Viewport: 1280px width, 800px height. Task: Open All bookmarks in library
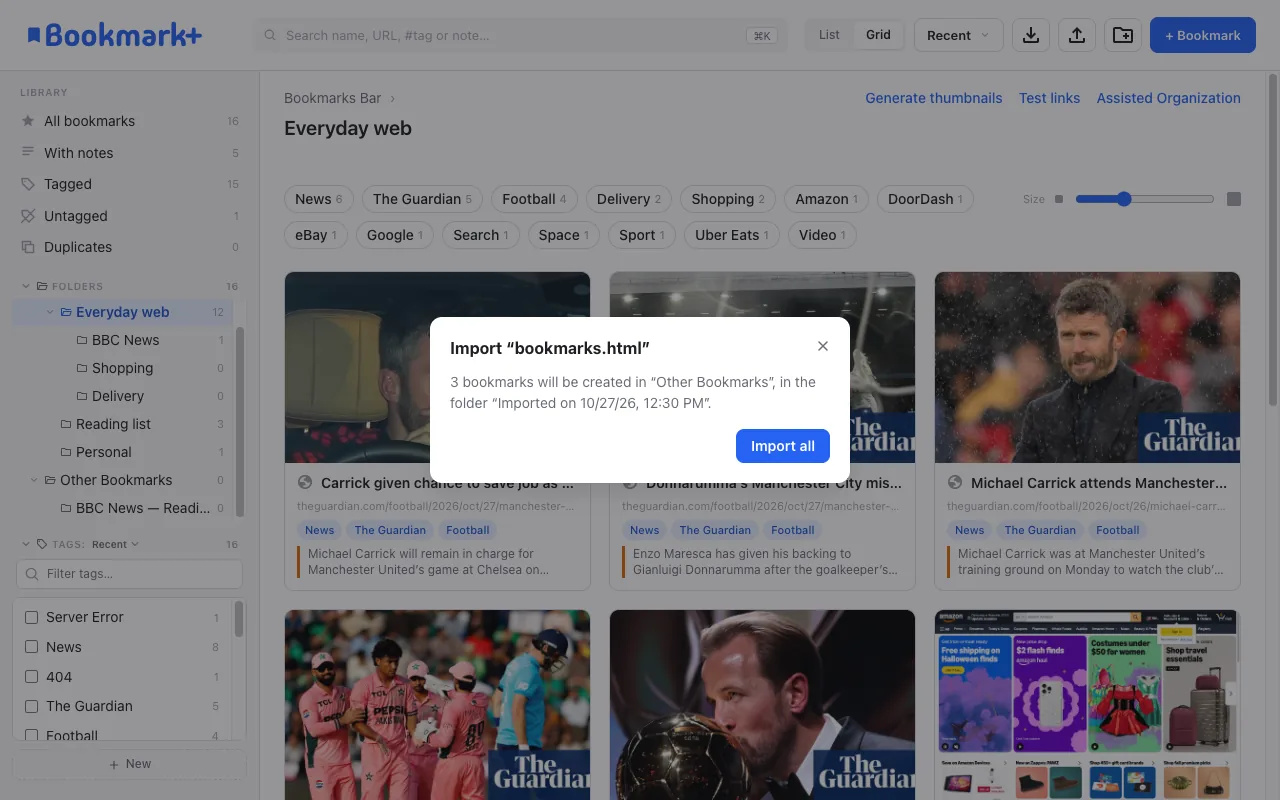point(129,121)
